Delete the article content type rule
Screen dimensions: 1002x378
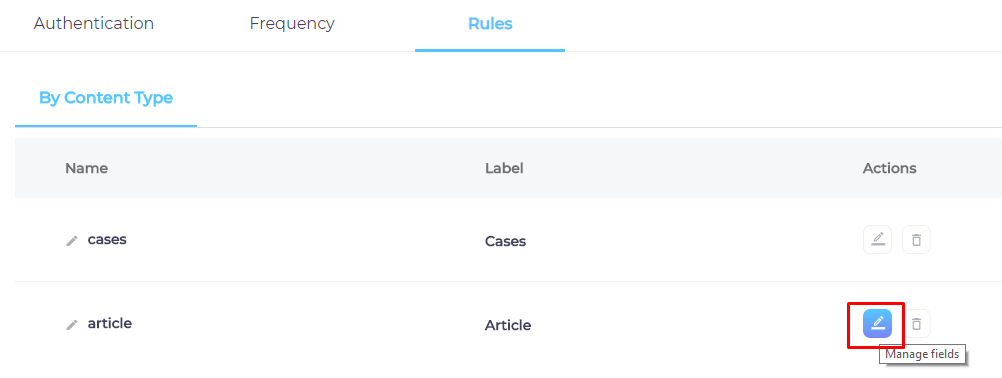coord(916,323)
